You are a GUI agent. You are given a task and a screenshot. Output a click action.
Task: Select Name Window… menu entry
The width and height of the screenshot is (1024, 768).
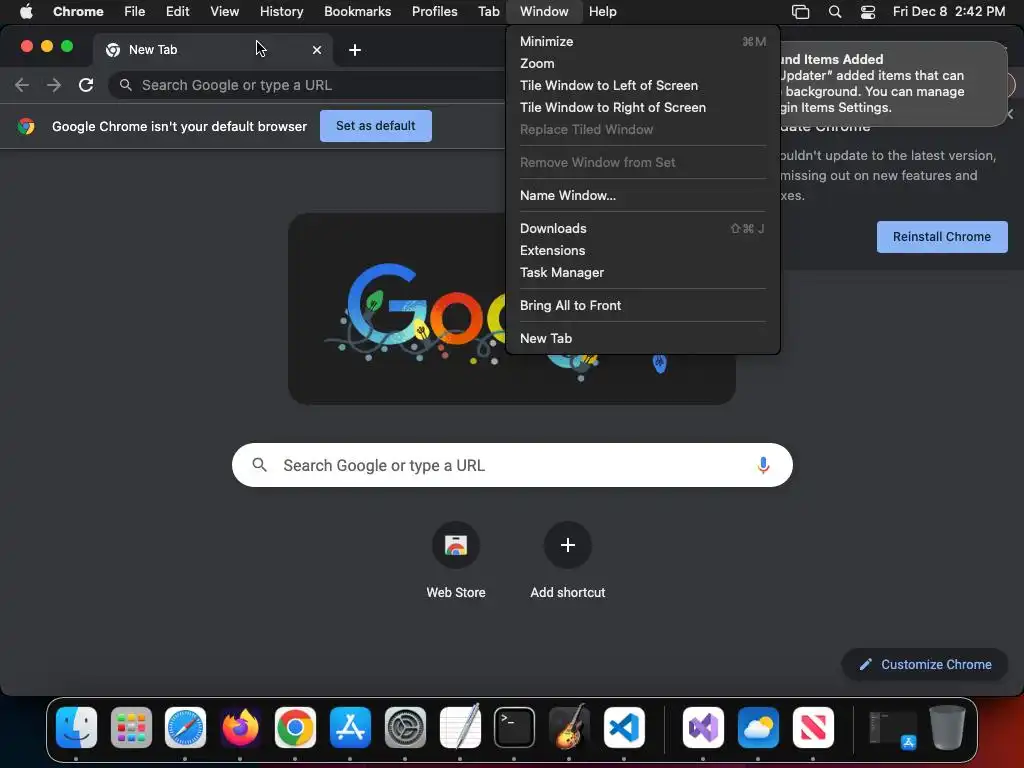pyautogui.click(x=643, y=195)
